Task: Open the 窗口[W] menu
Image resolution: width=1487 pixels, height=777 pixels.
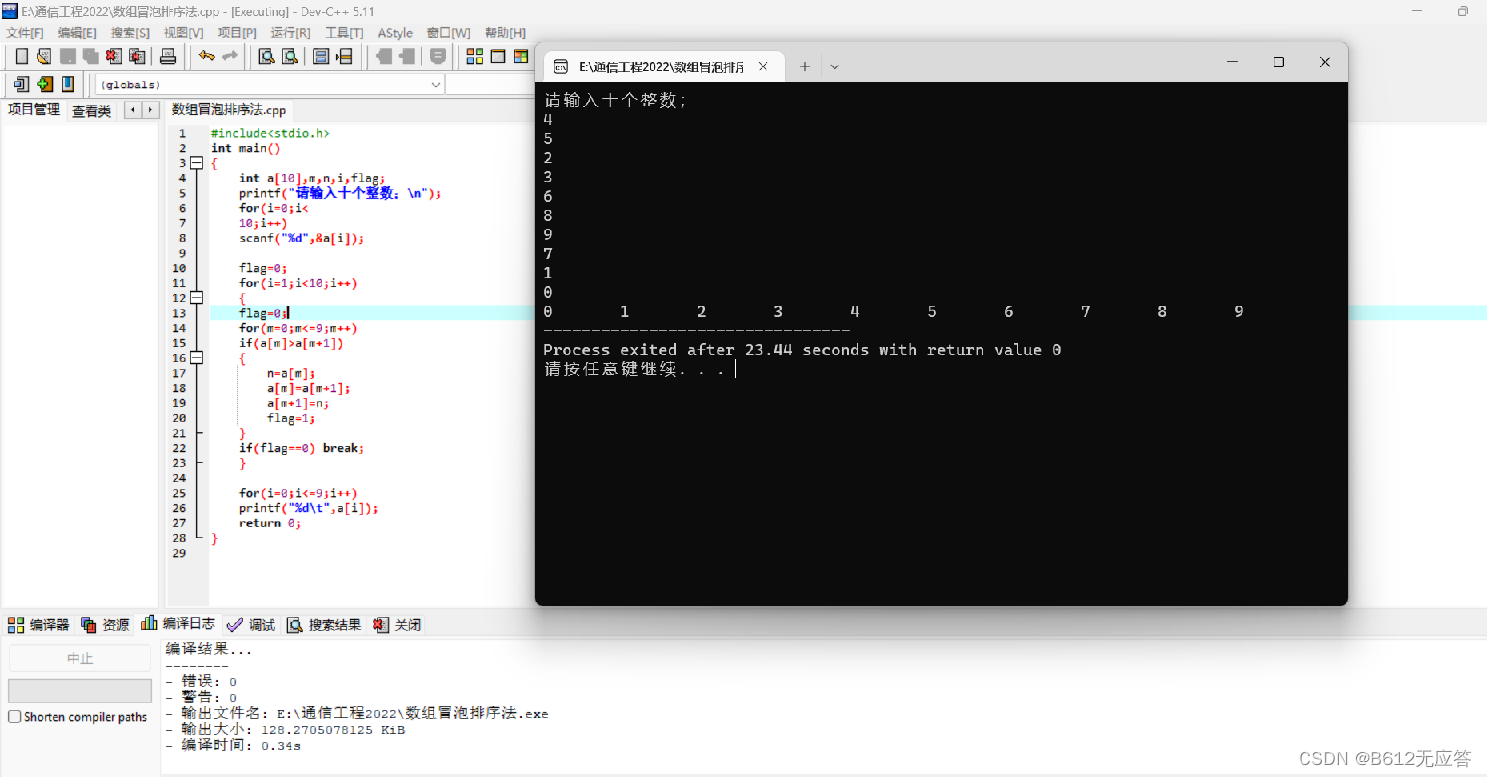Action: pos(448,33)
